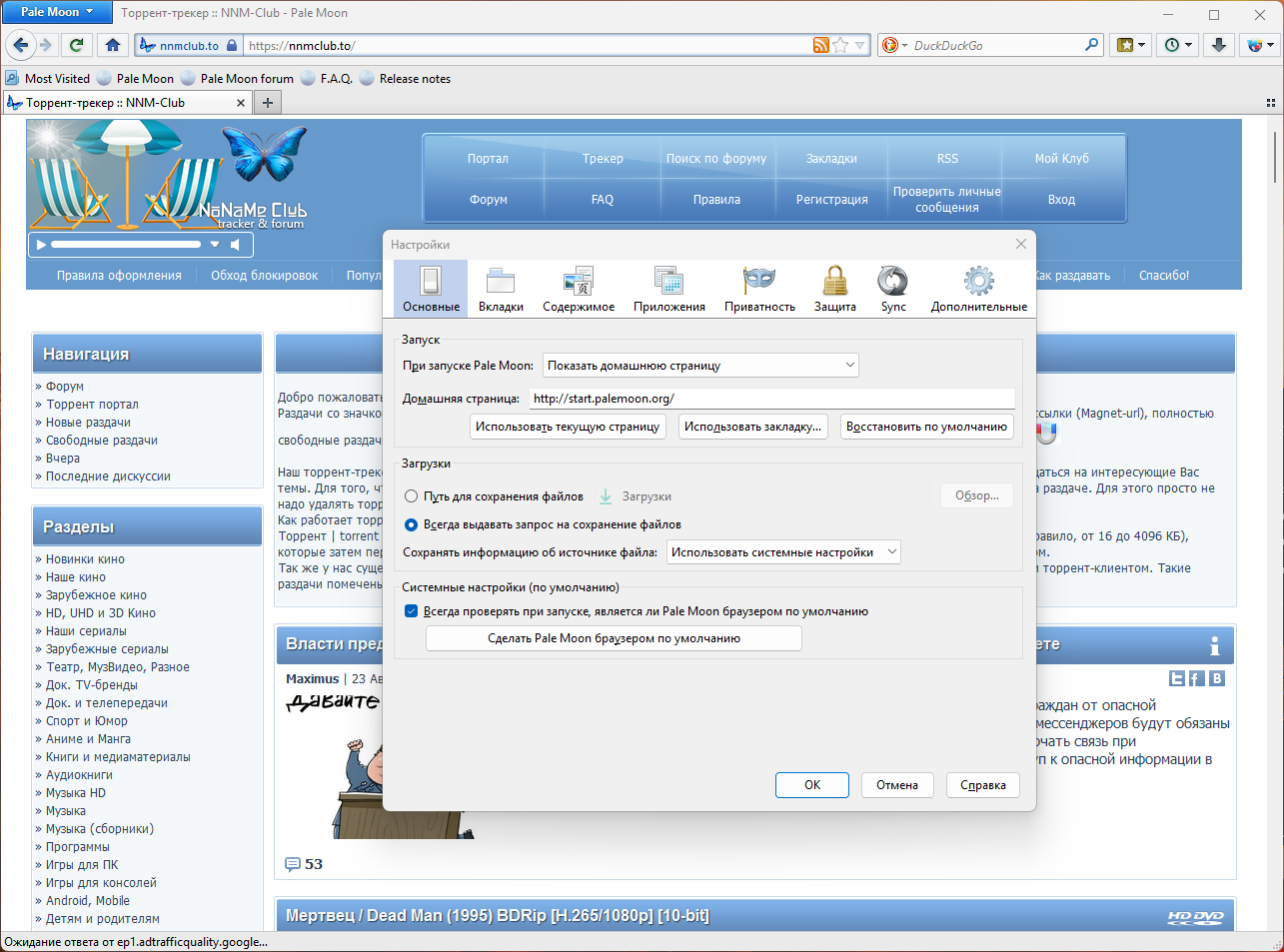Click the browser Forward arrow button

click(x=45, y=45)
